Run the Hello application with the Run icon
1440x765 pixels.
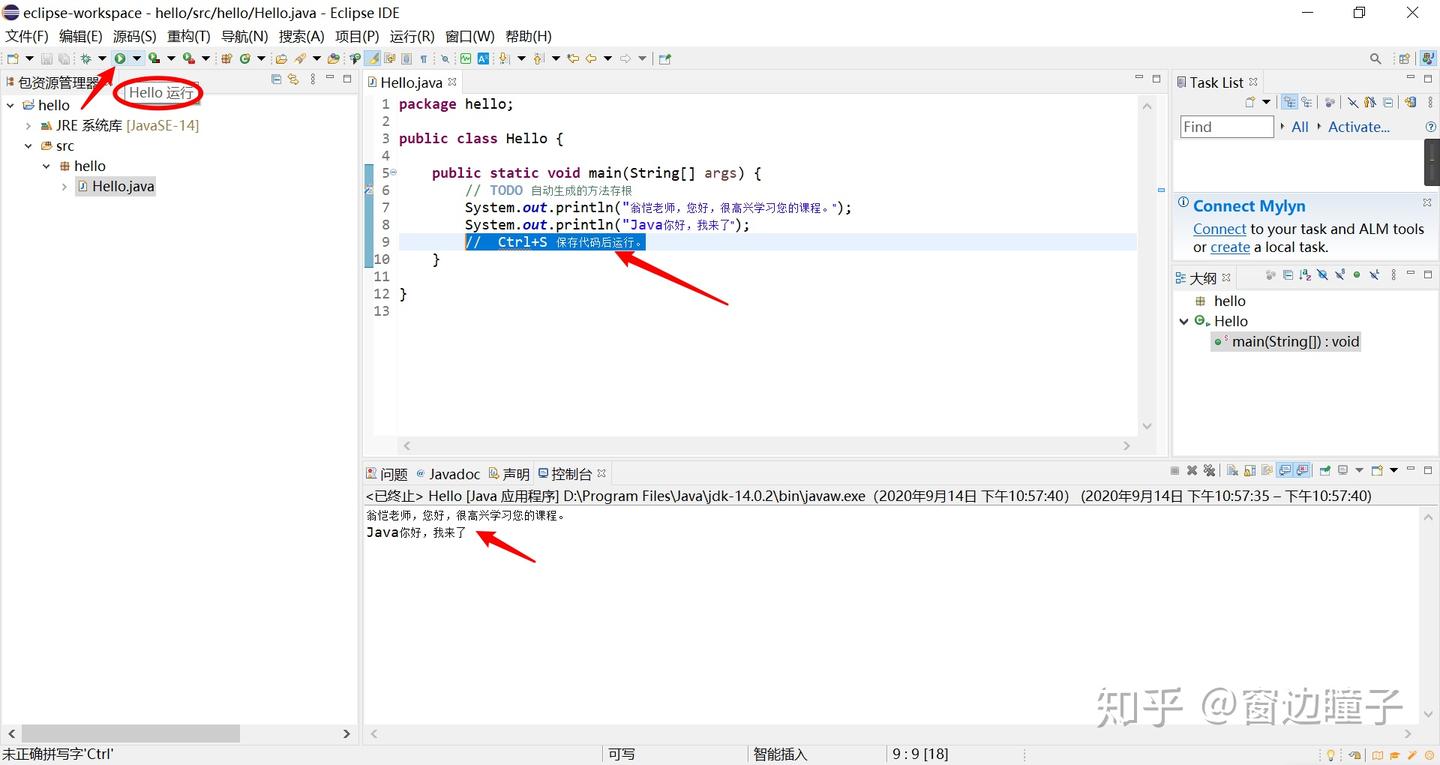(x=119, y=58)
